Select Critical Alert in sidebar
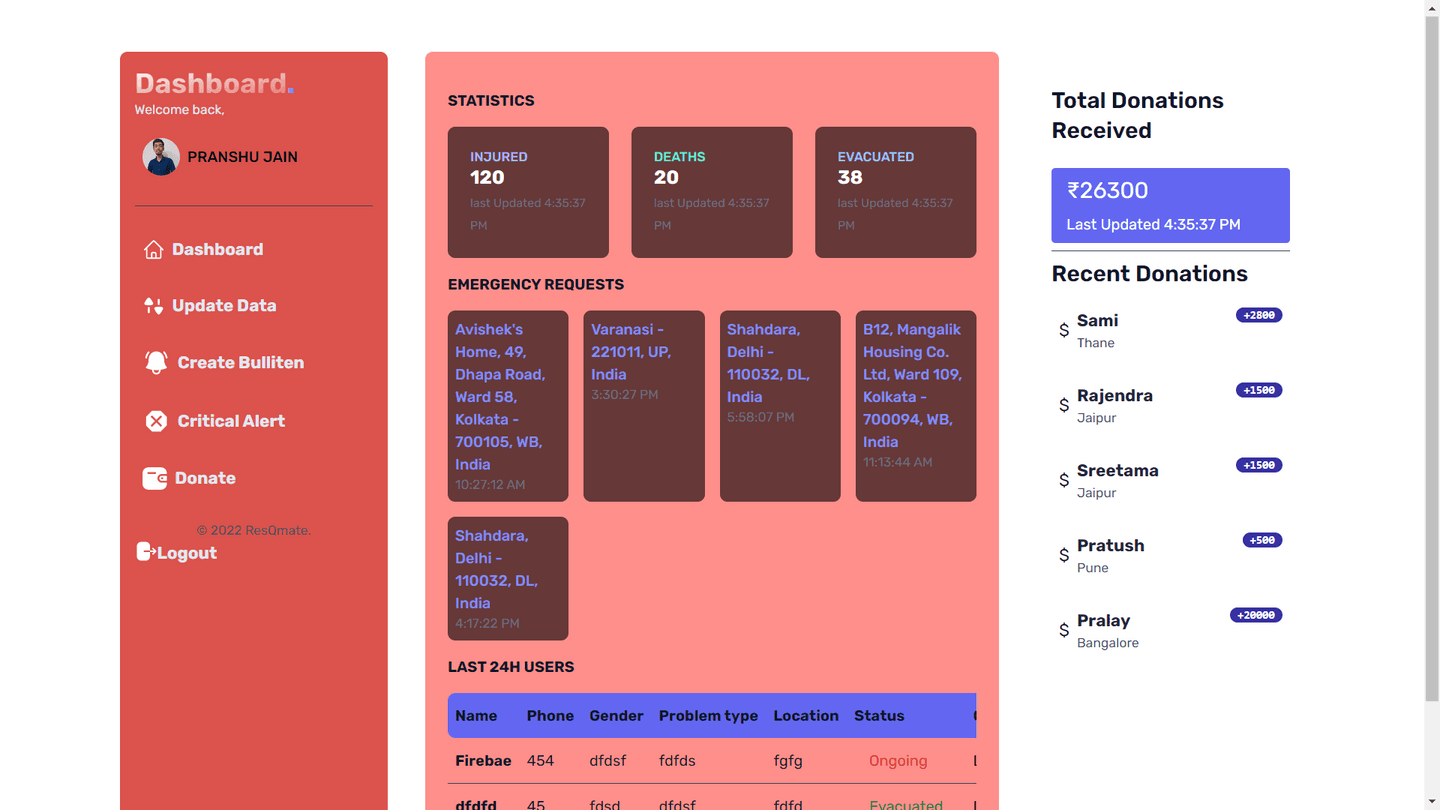This screenshot has width=1440, height=810. 231,421
